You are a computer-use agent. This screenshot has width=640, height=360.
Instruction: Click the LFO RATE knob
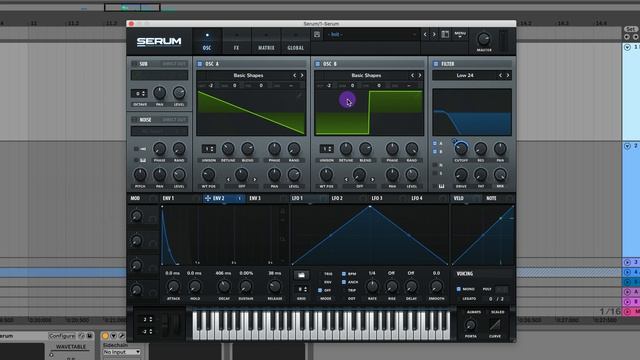(x=372, y=287)
